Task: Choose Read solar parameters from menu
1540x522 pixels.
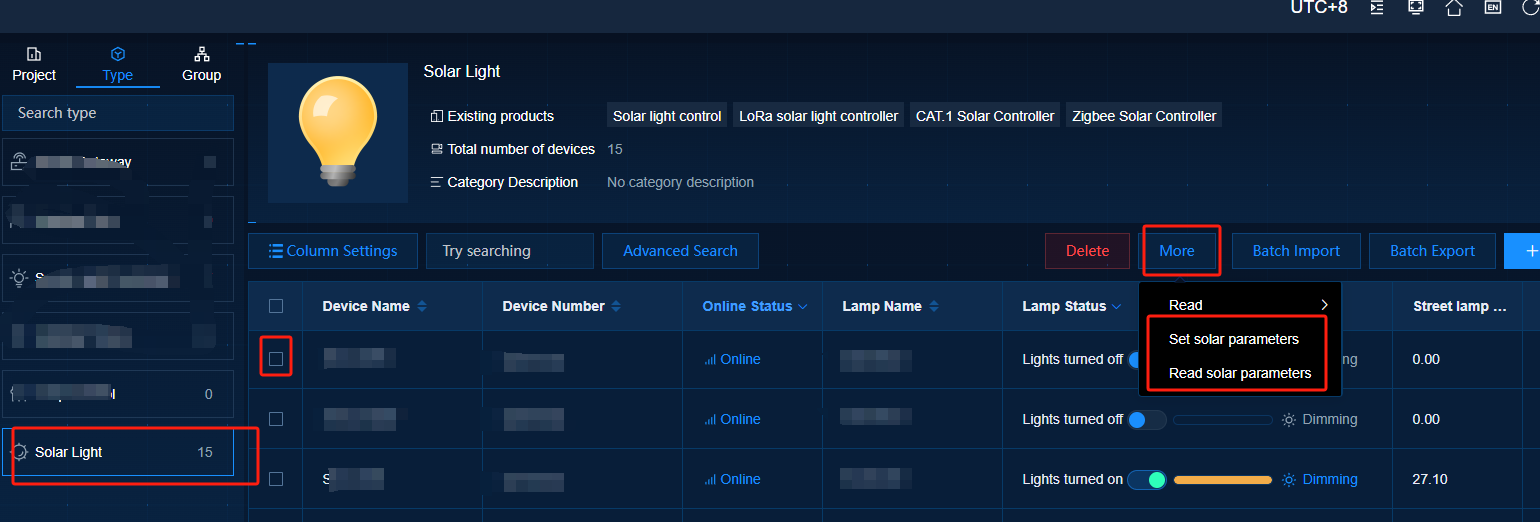Action: point(1239,373)
